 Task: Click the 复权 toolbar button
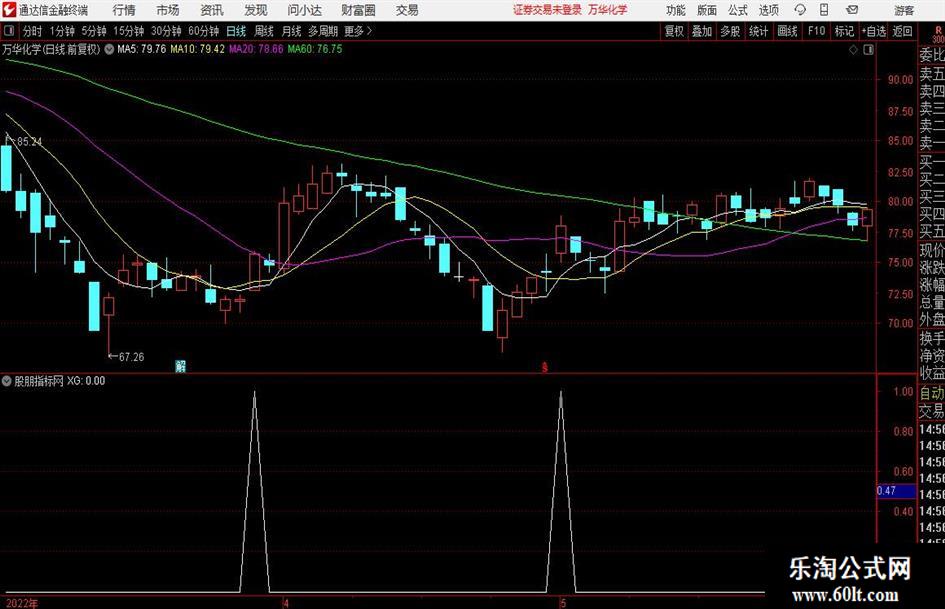click(674, 31)
